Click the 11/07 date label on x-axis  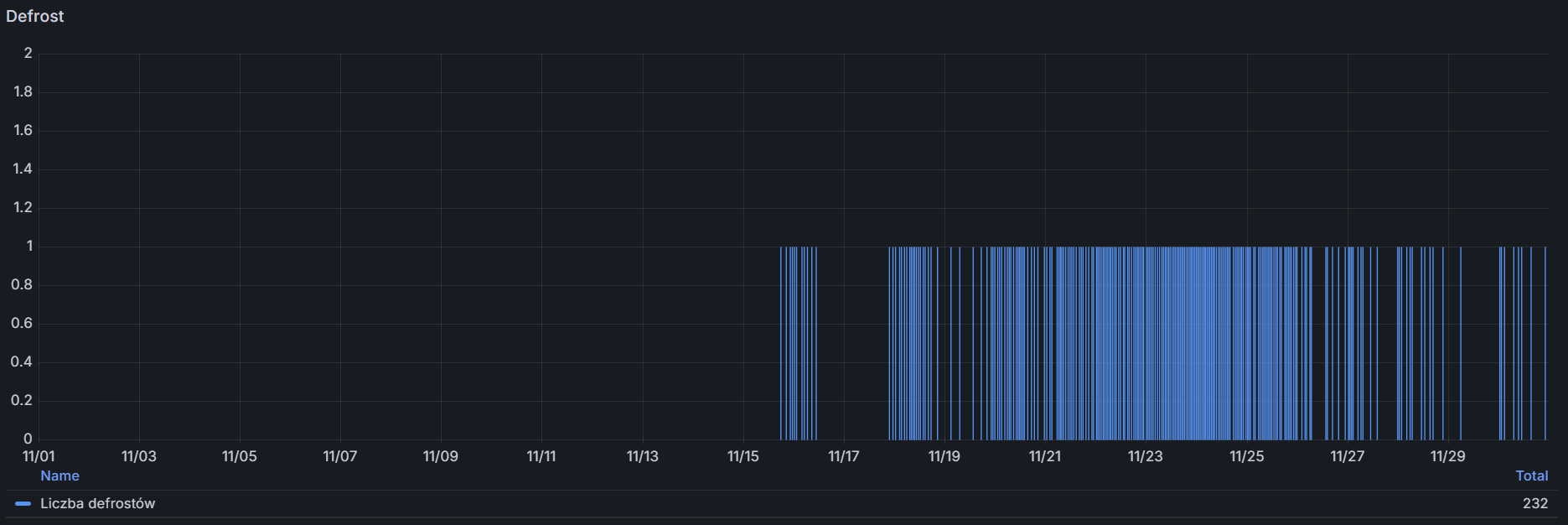point(340,456)
